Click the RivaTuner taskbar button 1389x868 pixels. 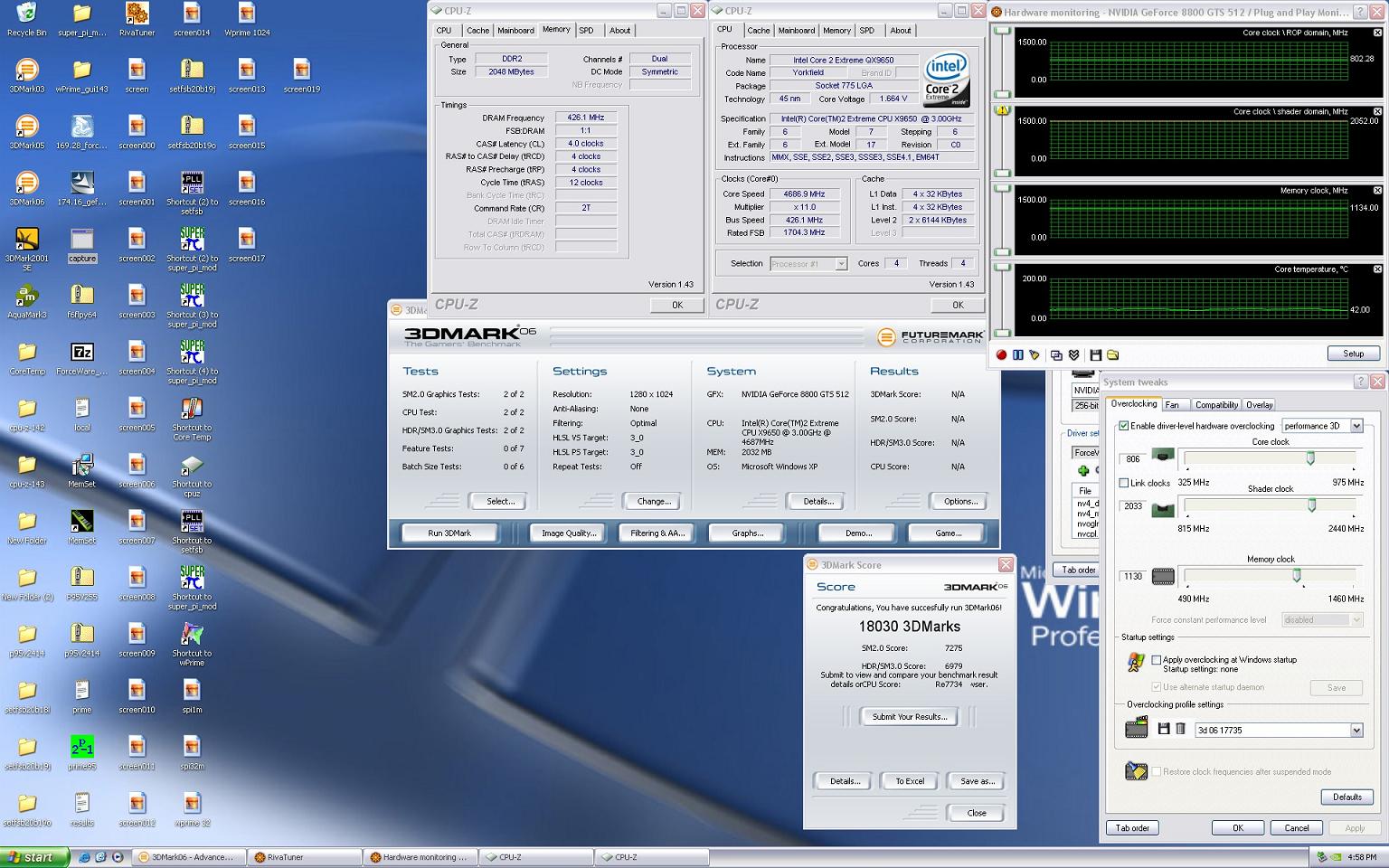click(x=304, y=857)
